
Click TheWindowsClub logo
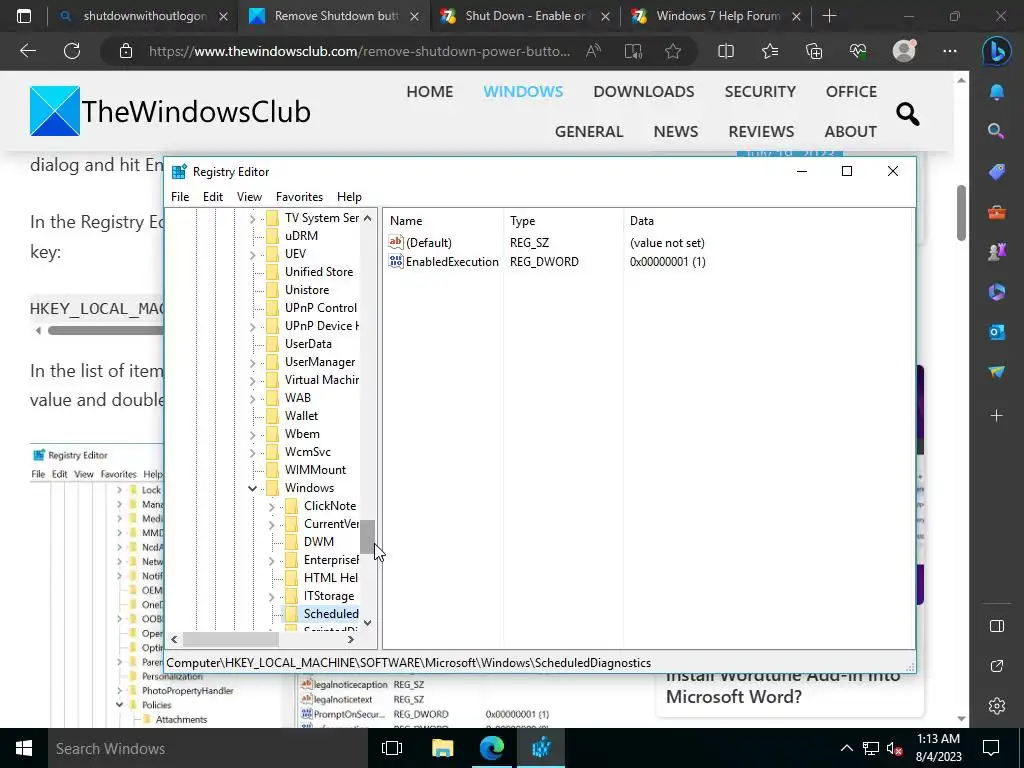pyautogui.click(x=170, y=111)
